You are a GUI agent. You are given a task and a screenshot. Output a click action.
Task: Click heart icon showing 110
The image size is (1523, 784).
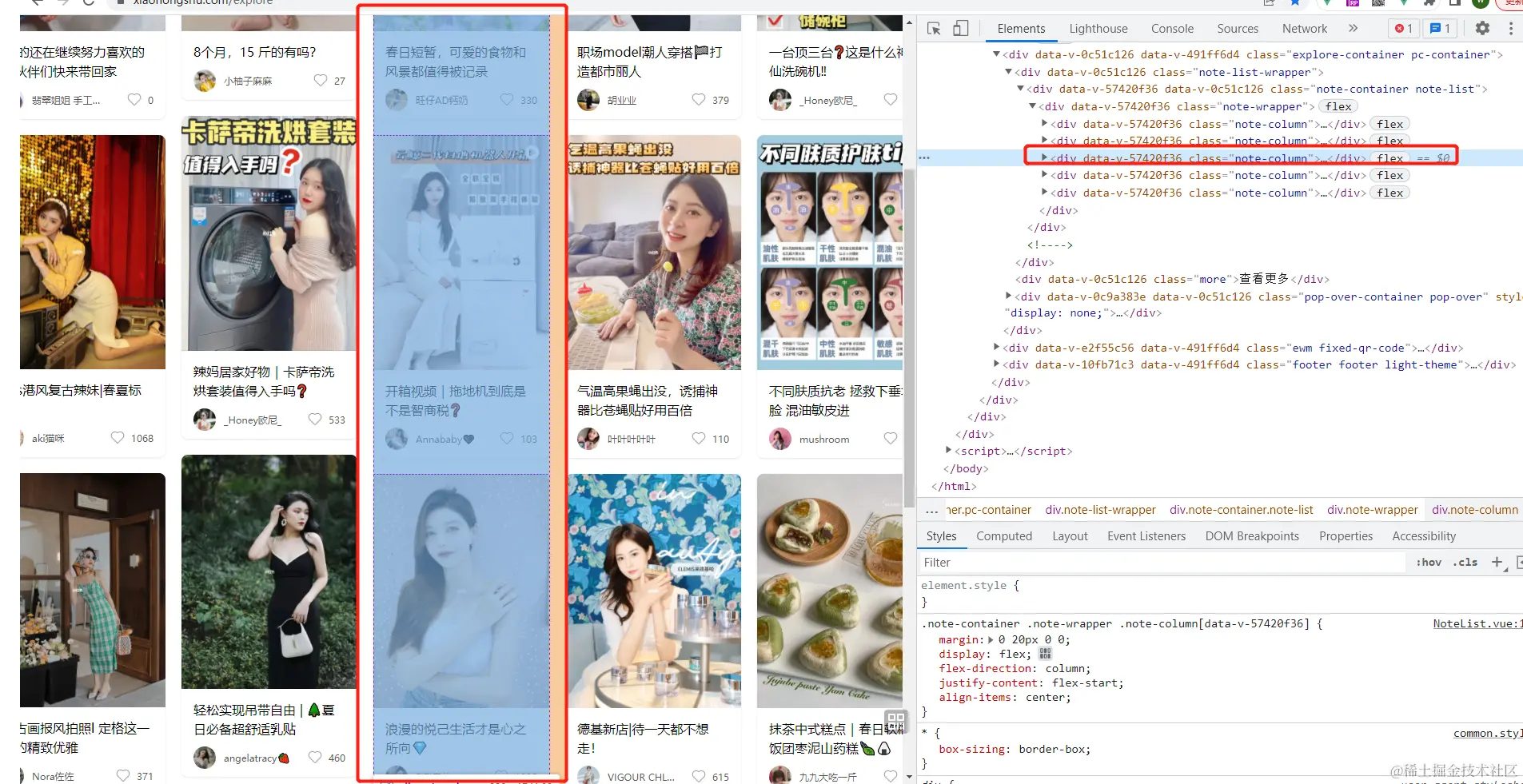(699, 438)
